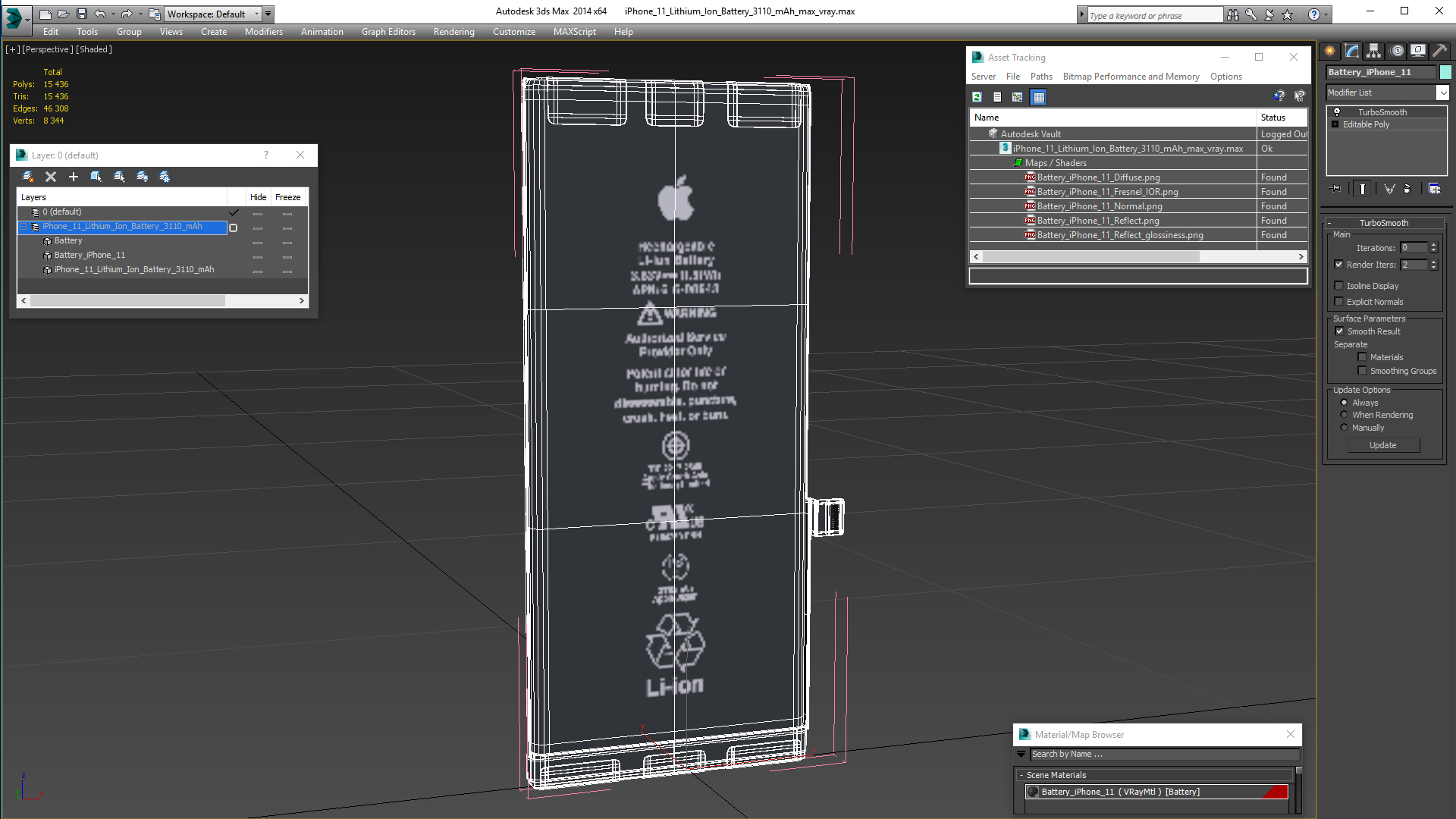
Task: Open the Modify command panel tab
Action: click(x=1352, y=51)
